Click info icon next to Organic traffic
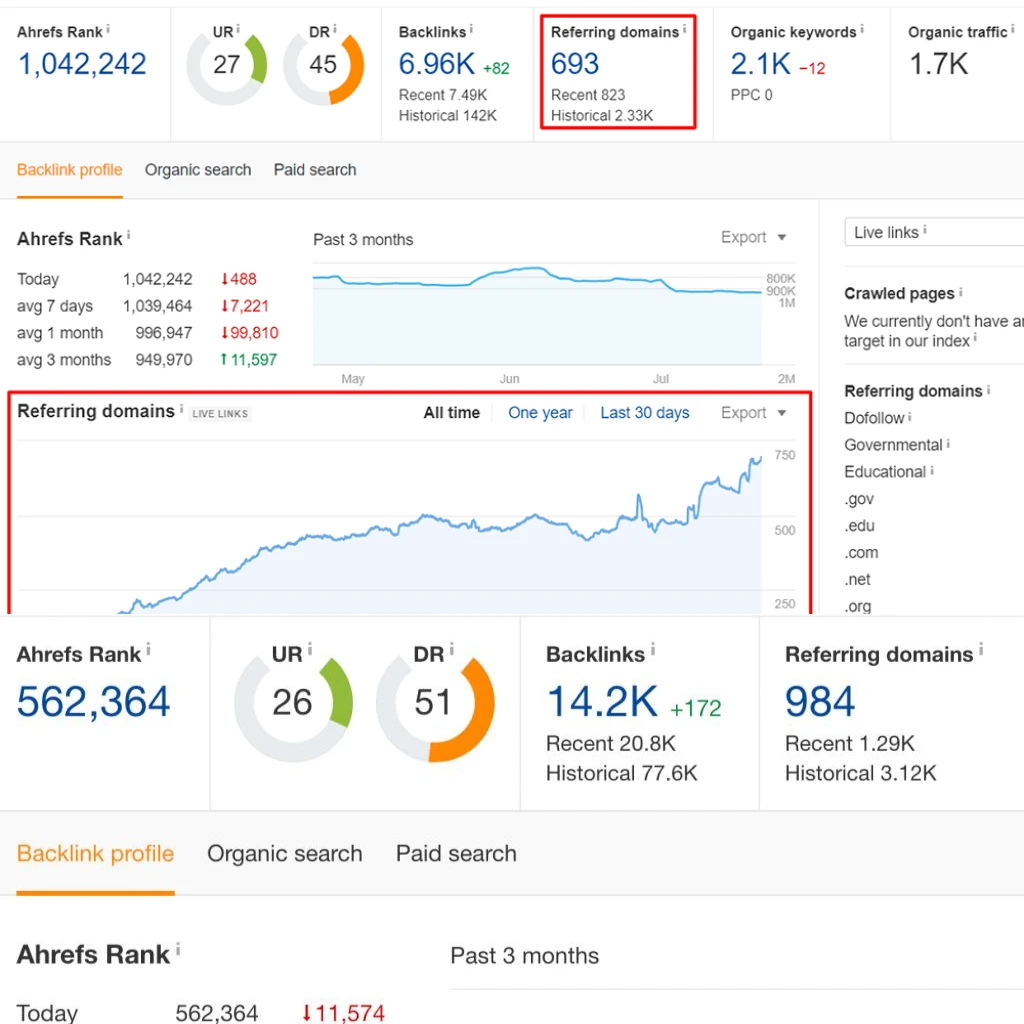The image size is (1024, 1024). coord(1012,29)
